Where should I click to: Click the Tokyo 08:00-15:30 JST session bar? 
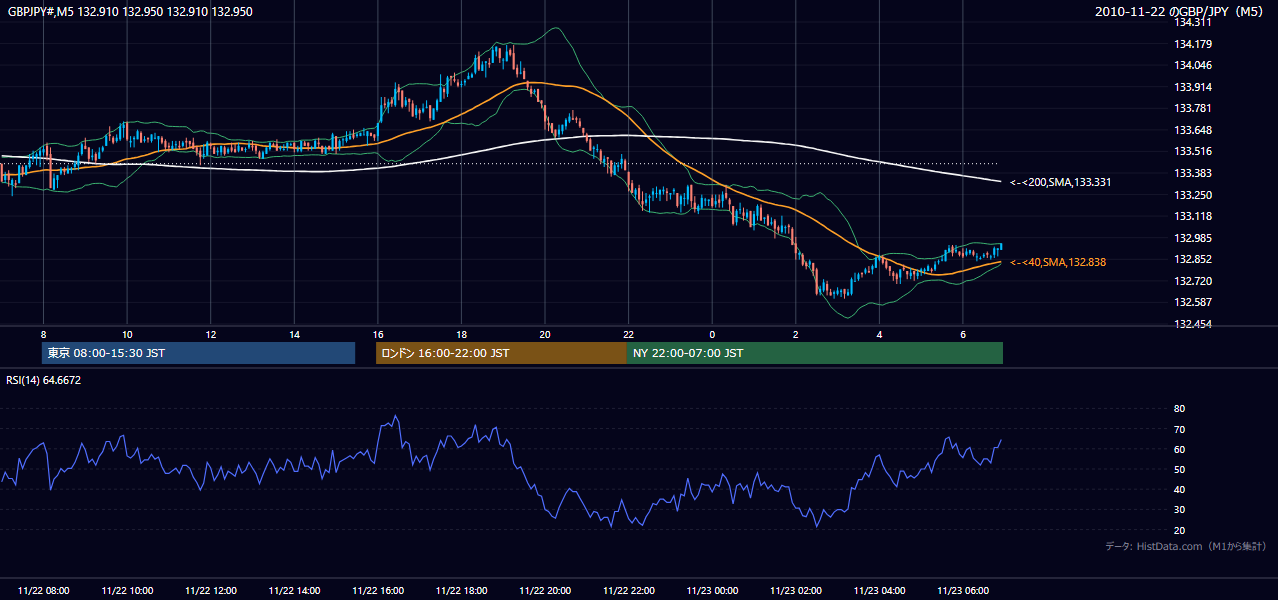click(x=198, y=353)
